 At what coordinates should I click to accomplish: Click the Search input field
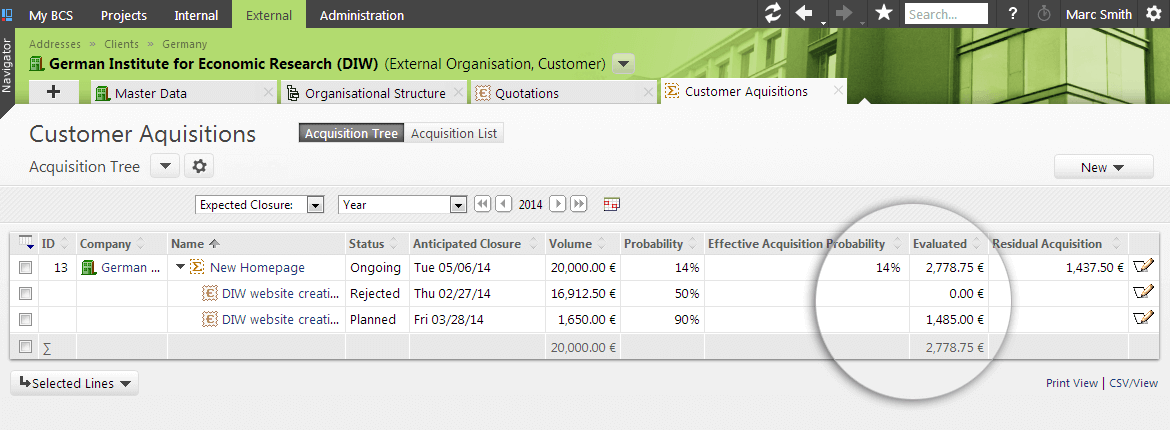(x=946, y=14)
